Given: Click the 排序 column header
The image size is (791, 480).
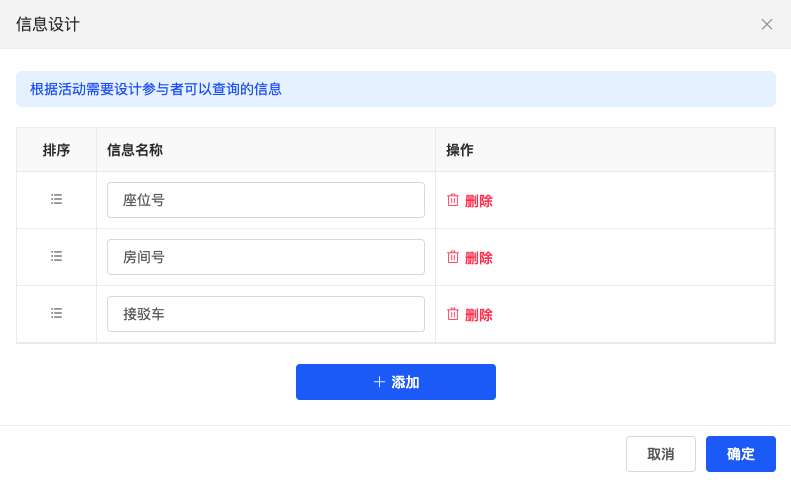Looking at the screenshot, I should coord(56,150).
